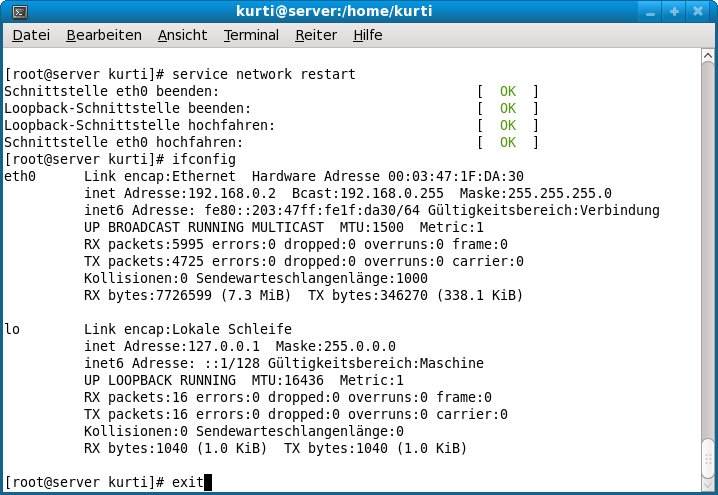The width and height of the screenshot is (718, 495).
Task: Minimize the terminal window
Action: point(653,12)
